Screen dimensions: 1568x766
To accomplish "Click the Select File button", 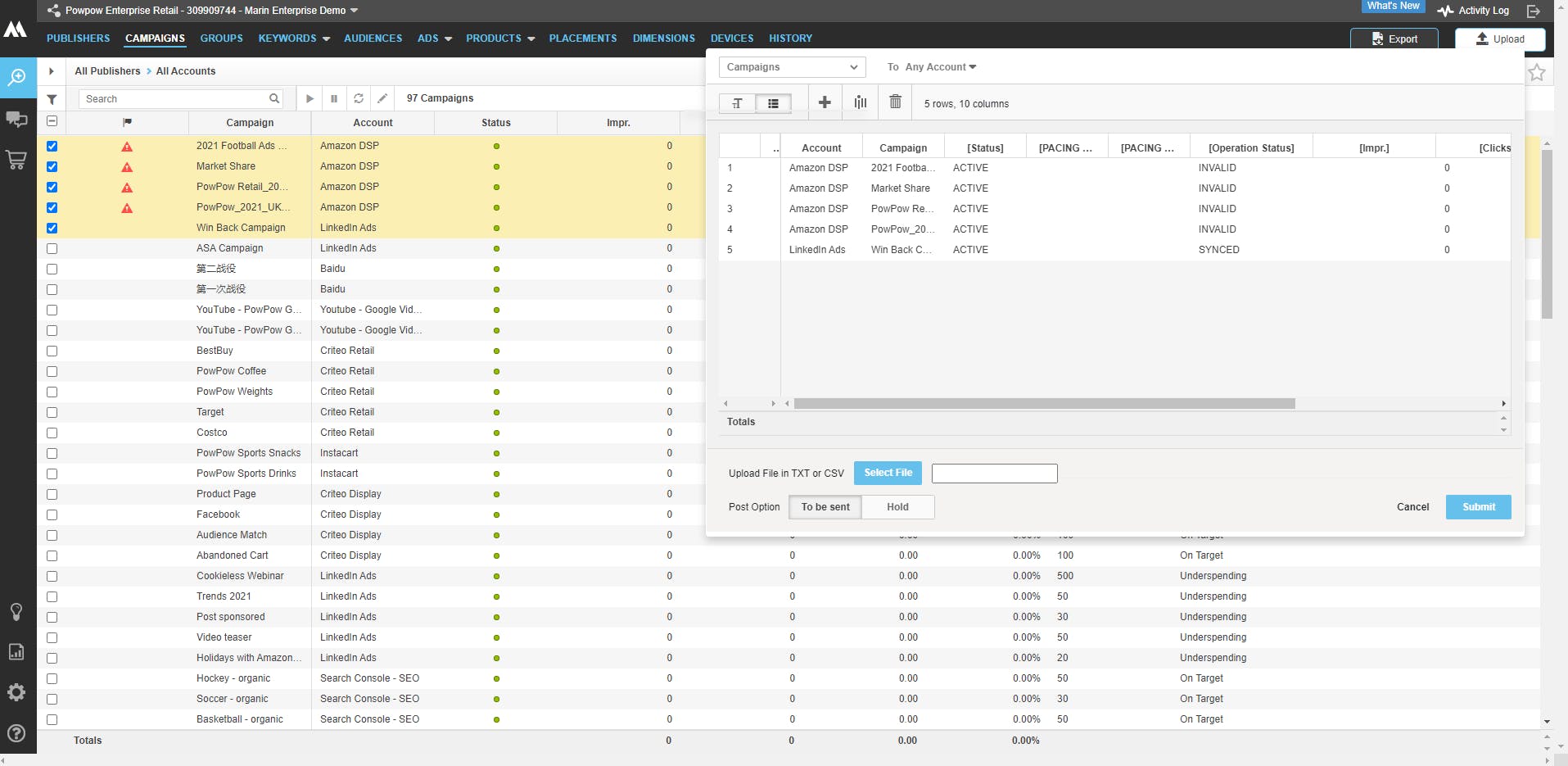I will [x=888, y=473].
